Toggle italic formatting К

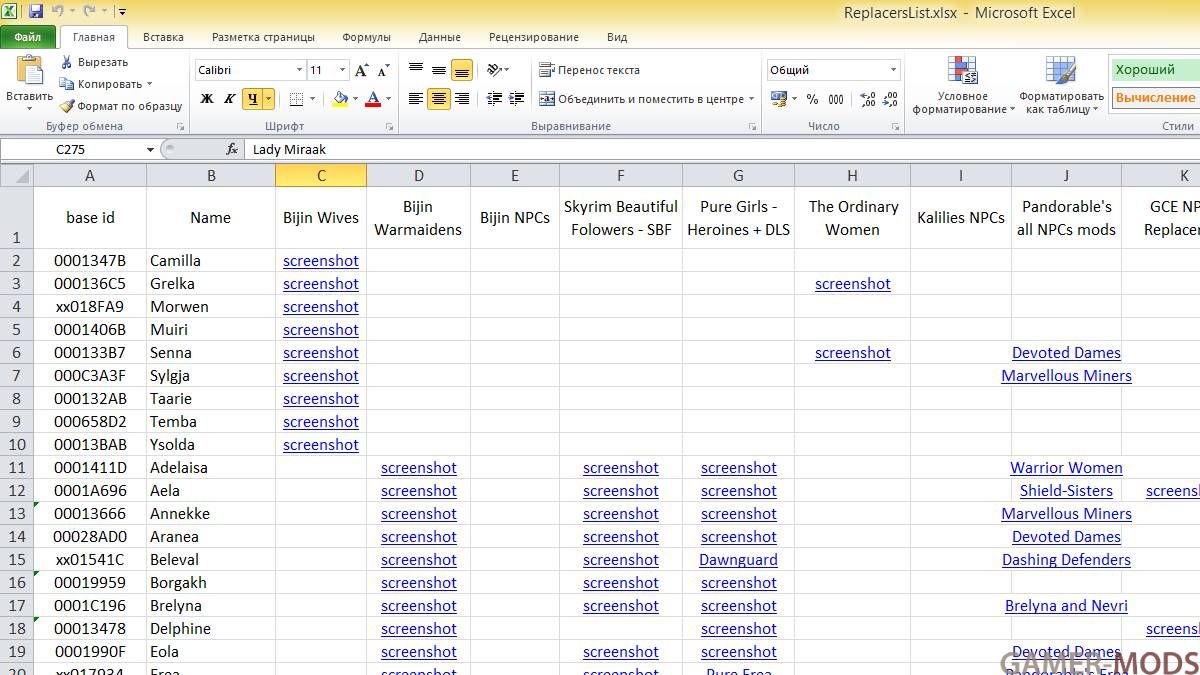tap(229, 99)
